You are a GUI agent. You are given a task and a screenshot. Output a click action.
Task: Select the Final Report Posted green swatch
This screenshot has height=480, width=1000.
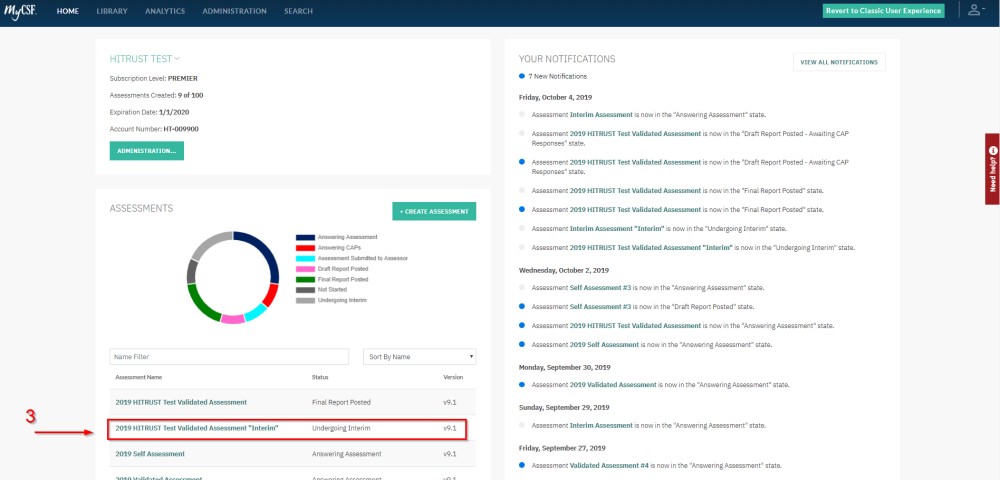coord(305,279)
